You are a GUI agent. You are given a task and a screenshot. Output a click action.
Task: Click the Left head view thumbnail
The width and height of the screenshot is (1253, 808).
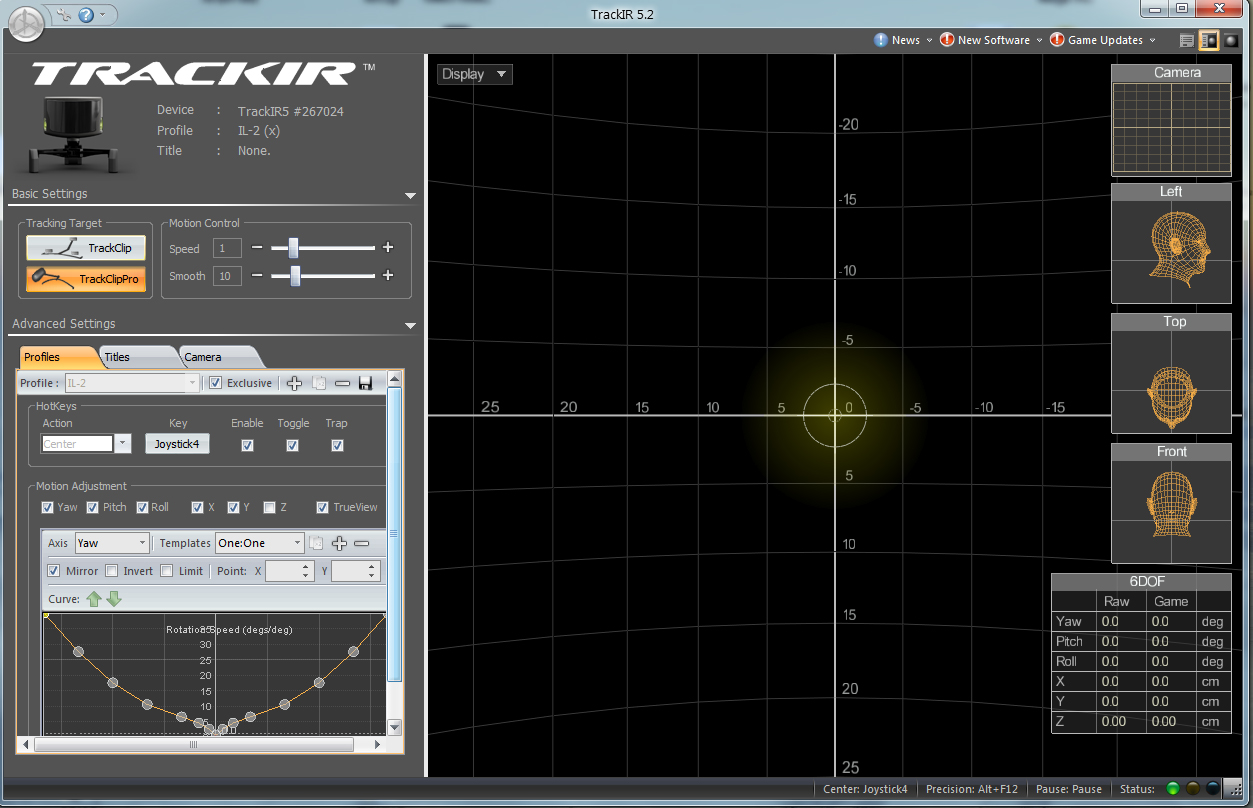(1171, 250)
